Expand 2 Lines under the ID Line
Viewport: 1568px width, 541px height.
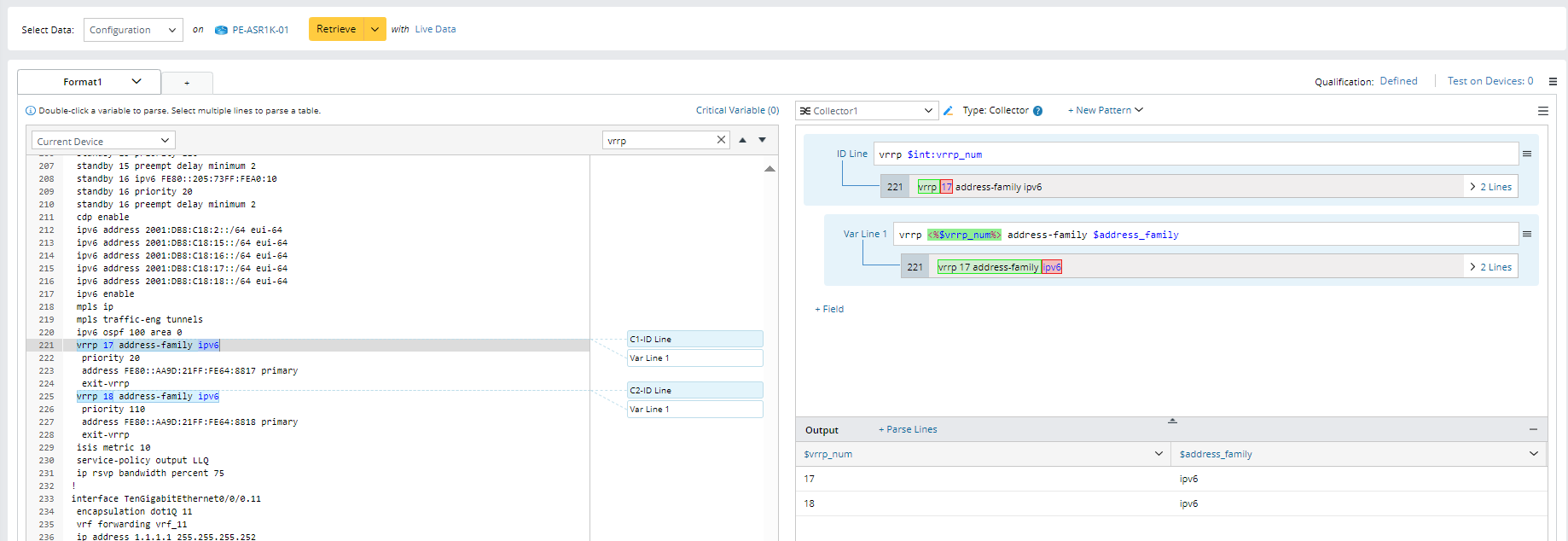(1490, 187)
